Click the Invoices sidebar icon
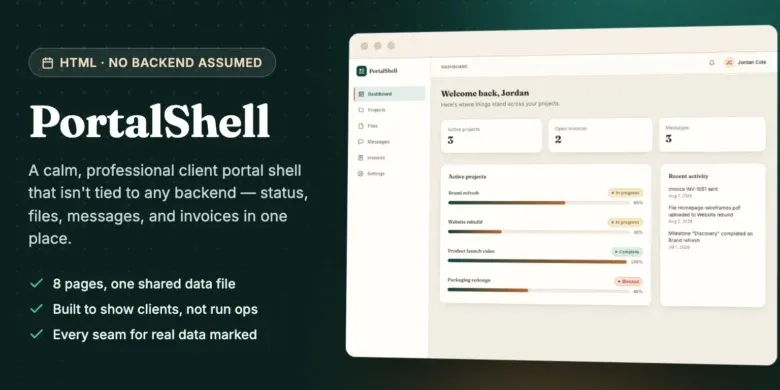 click(x=361, y=158)
